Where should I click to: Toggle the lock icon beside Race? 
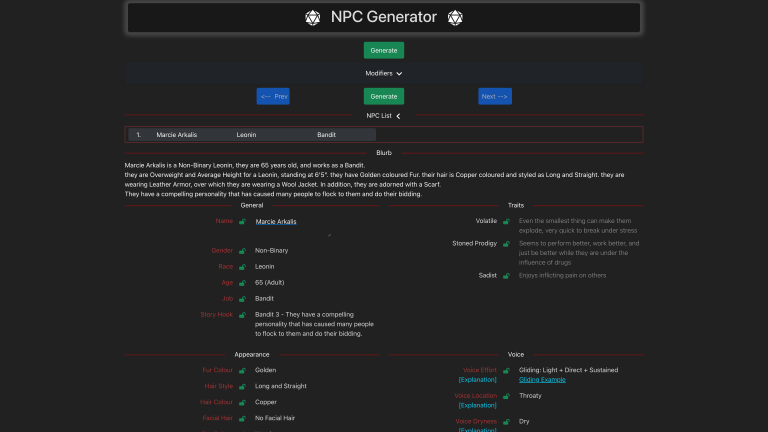click(x=242, y=267)
